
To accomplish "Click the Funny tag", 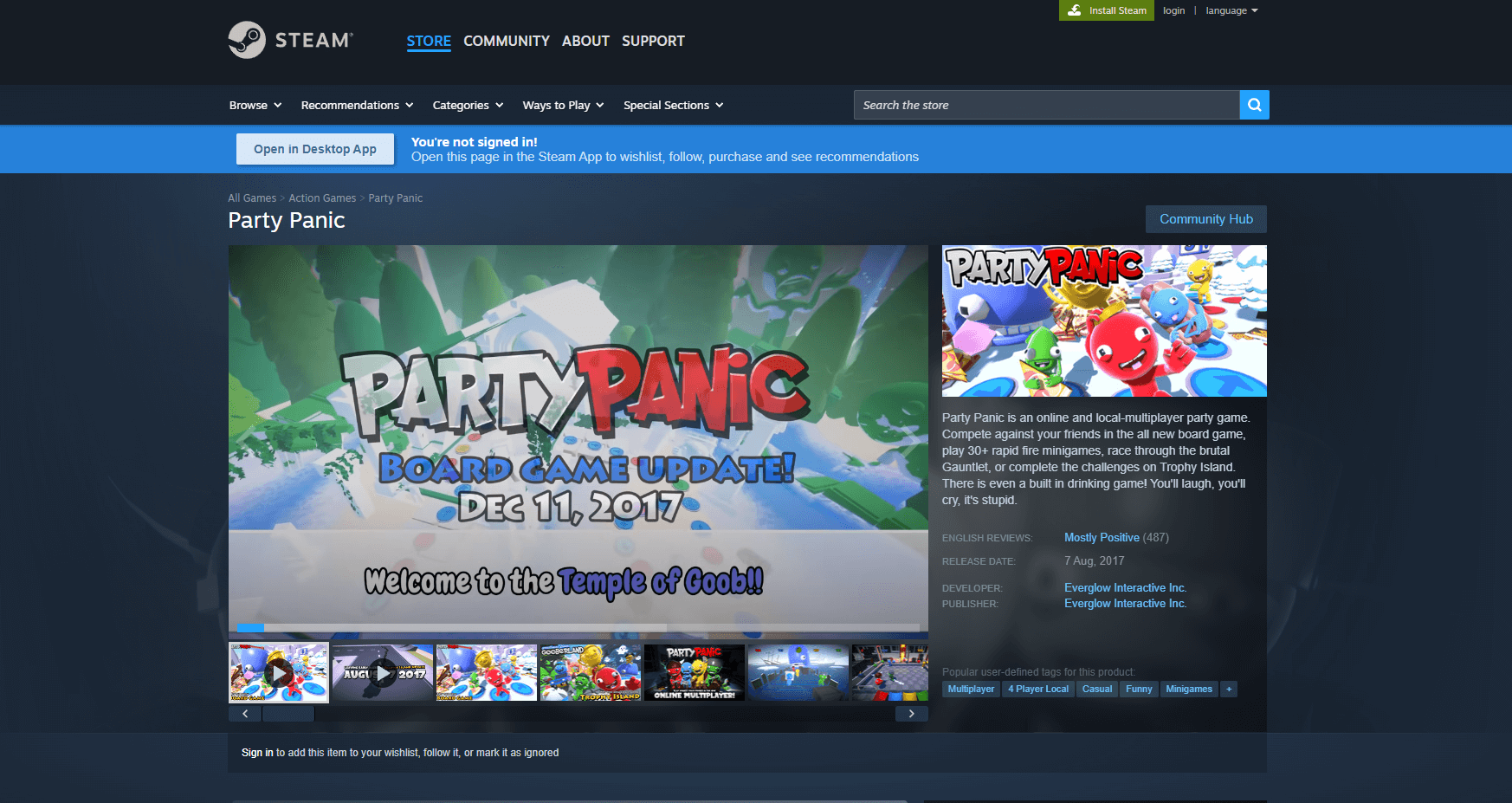I will click(x=1139, y=690).
